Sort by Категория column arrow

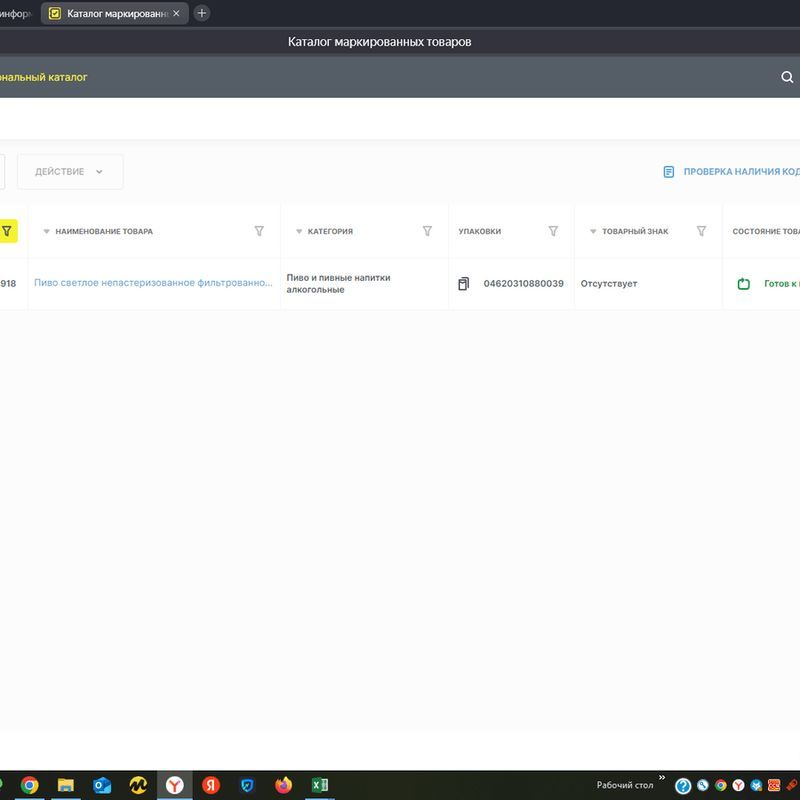299,232
